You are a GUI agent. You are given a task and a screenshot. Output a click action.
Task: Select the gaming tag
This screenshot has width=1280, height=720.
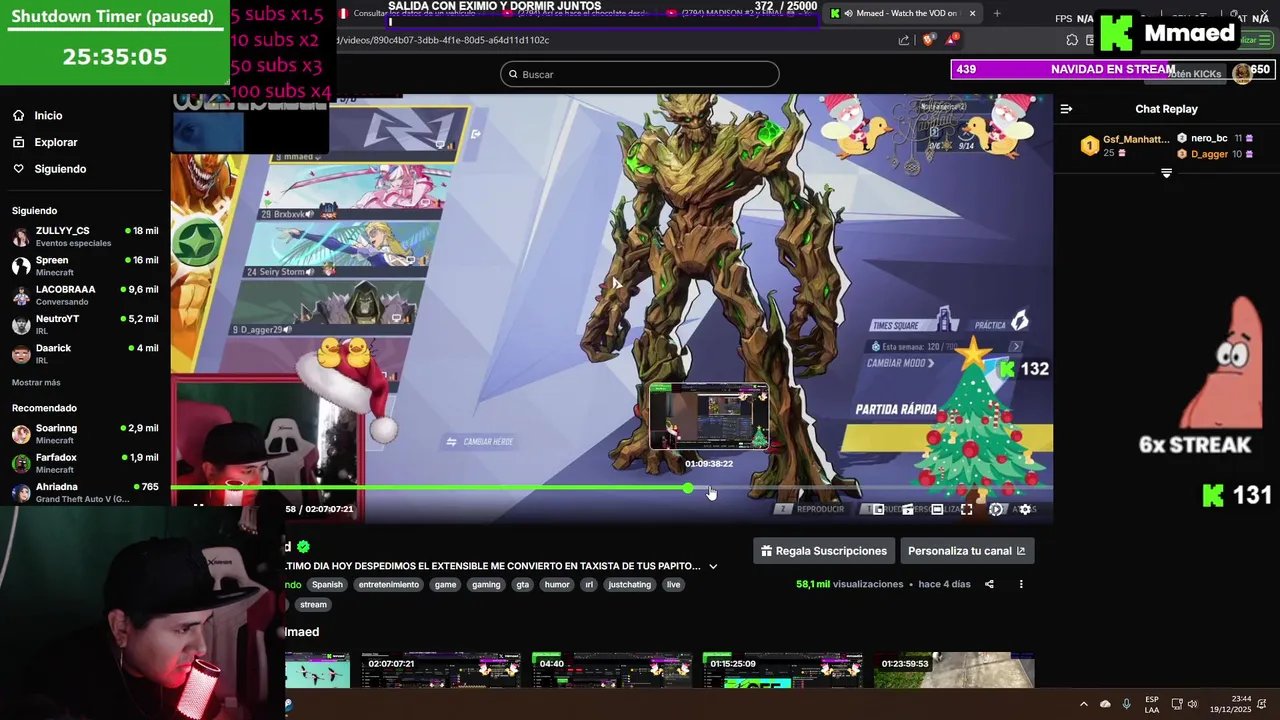click(x=486, y=585)
